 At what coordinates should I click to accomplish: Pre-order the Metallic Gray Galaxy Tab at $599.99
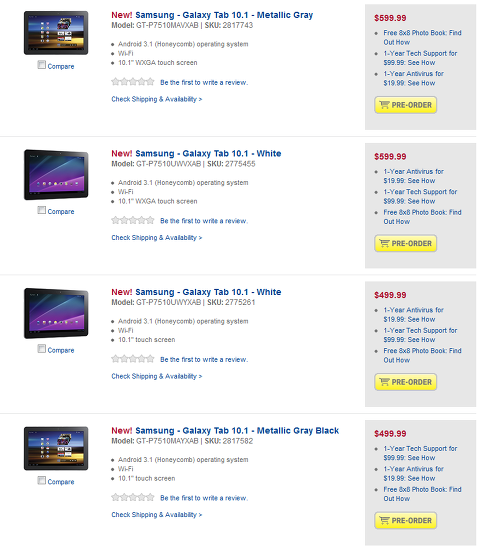[405, 105]
